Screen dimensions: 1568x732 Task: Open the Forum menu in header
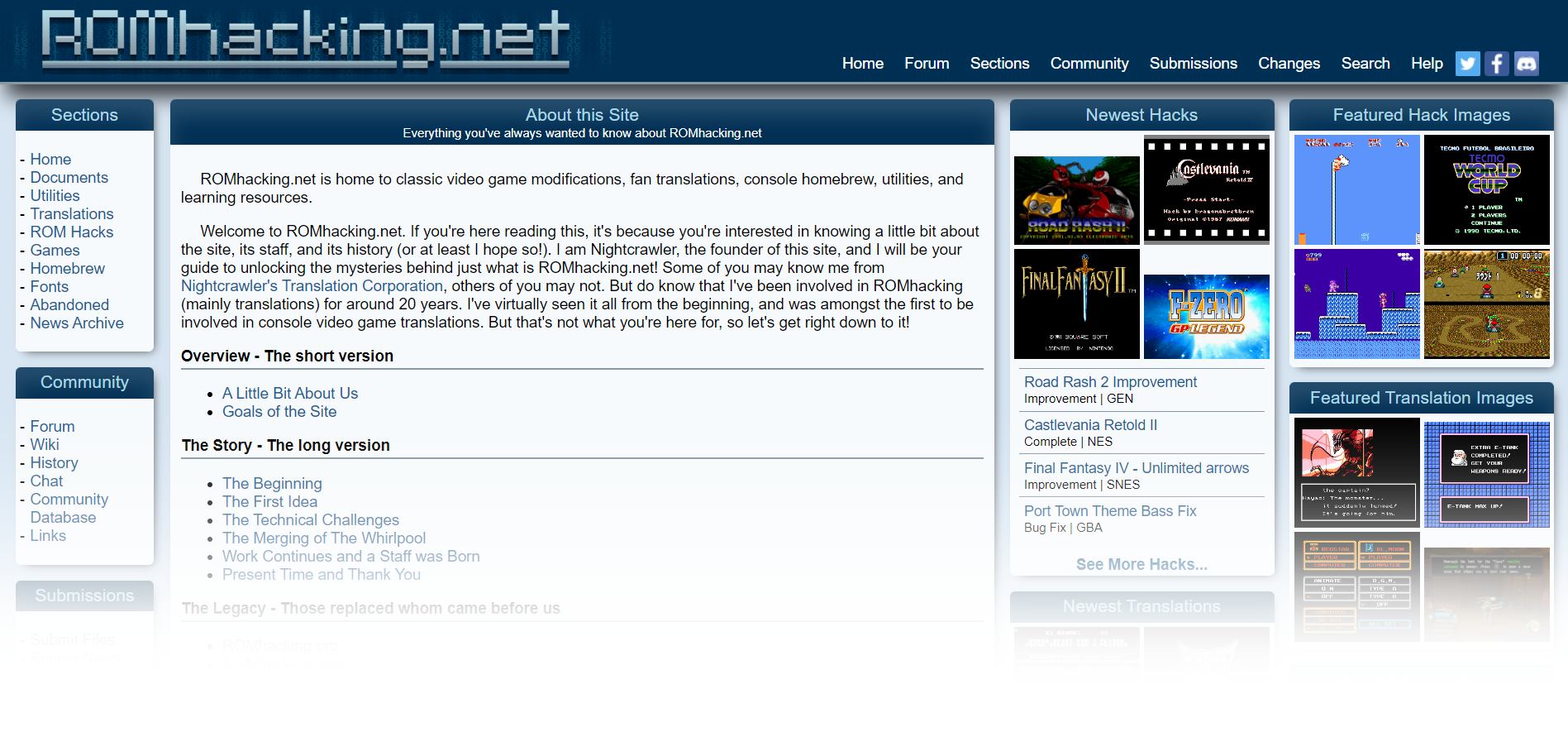(x=926, y=64)
